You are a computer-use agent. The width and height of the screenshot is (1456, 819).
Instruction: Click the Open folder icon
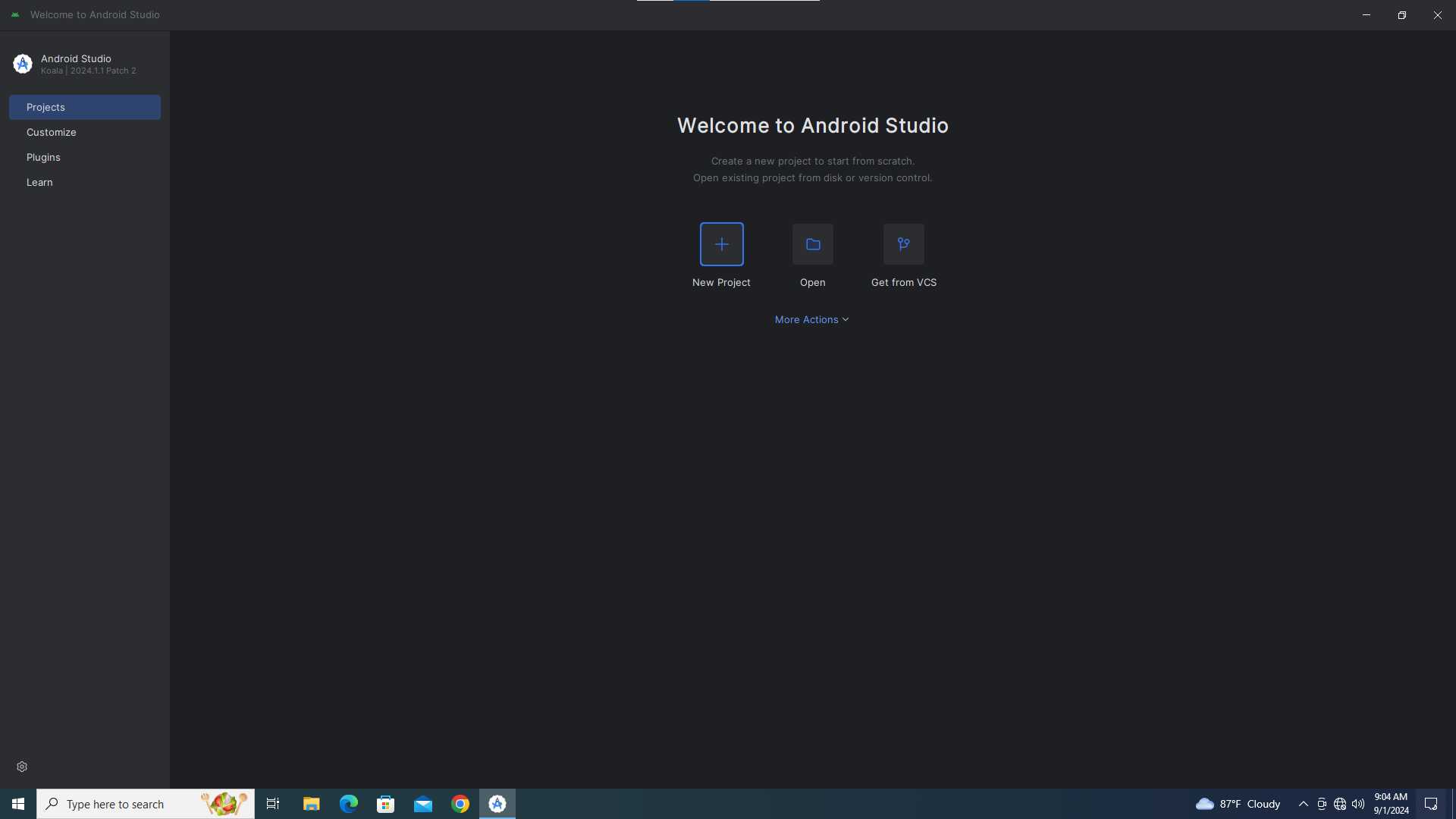coord(812,244)
